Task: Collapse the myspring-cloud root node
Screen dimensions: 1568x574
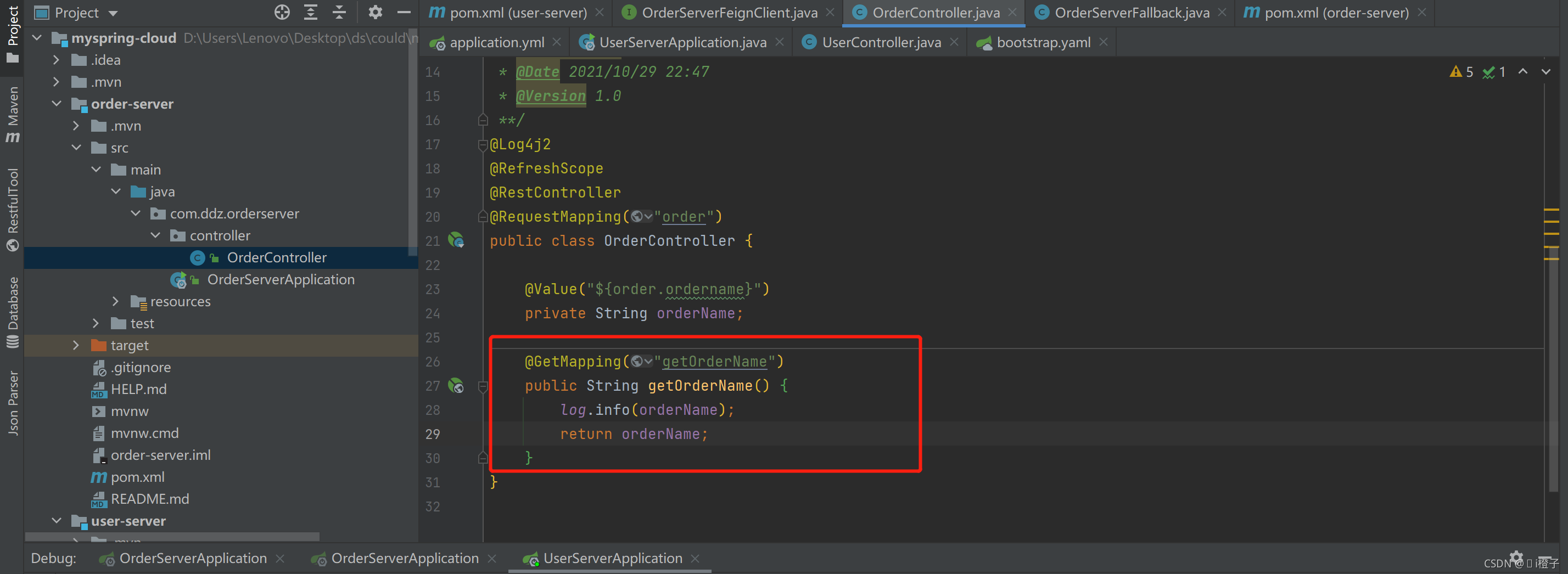Action: point(37,38)
